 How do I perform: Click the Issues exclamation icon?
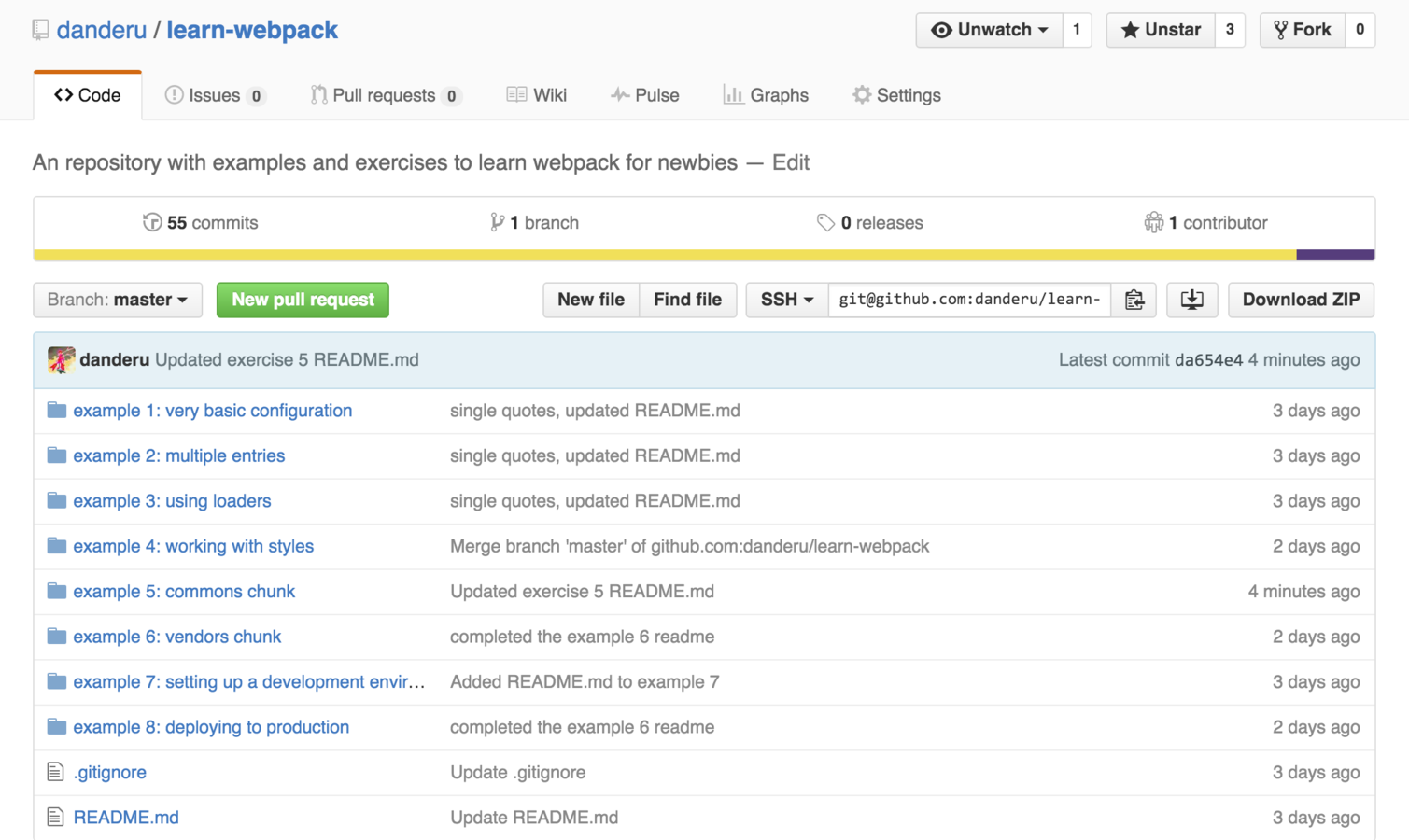174,95
